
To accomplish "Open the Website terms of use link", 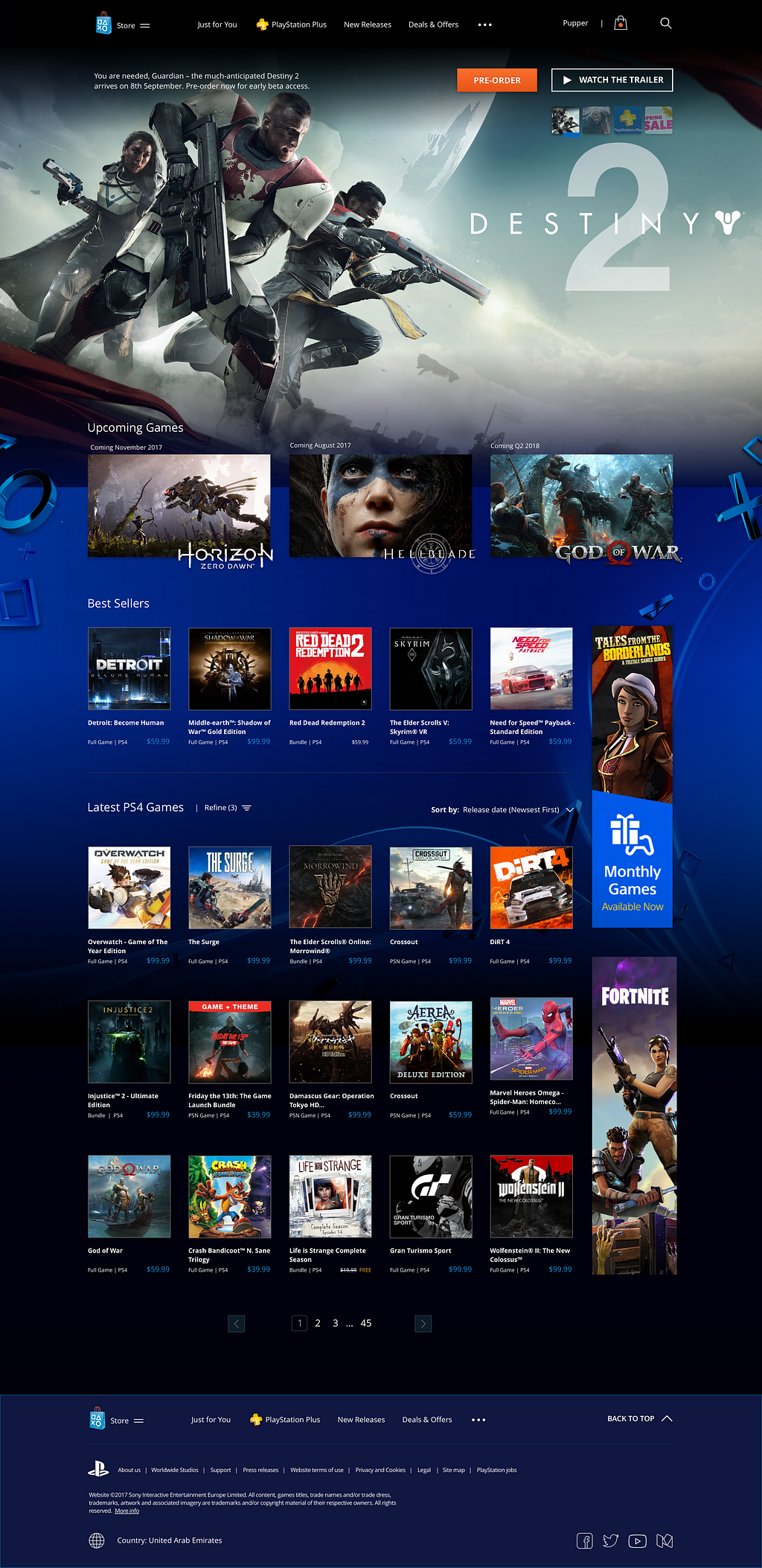I will [x=317, y=1470].
